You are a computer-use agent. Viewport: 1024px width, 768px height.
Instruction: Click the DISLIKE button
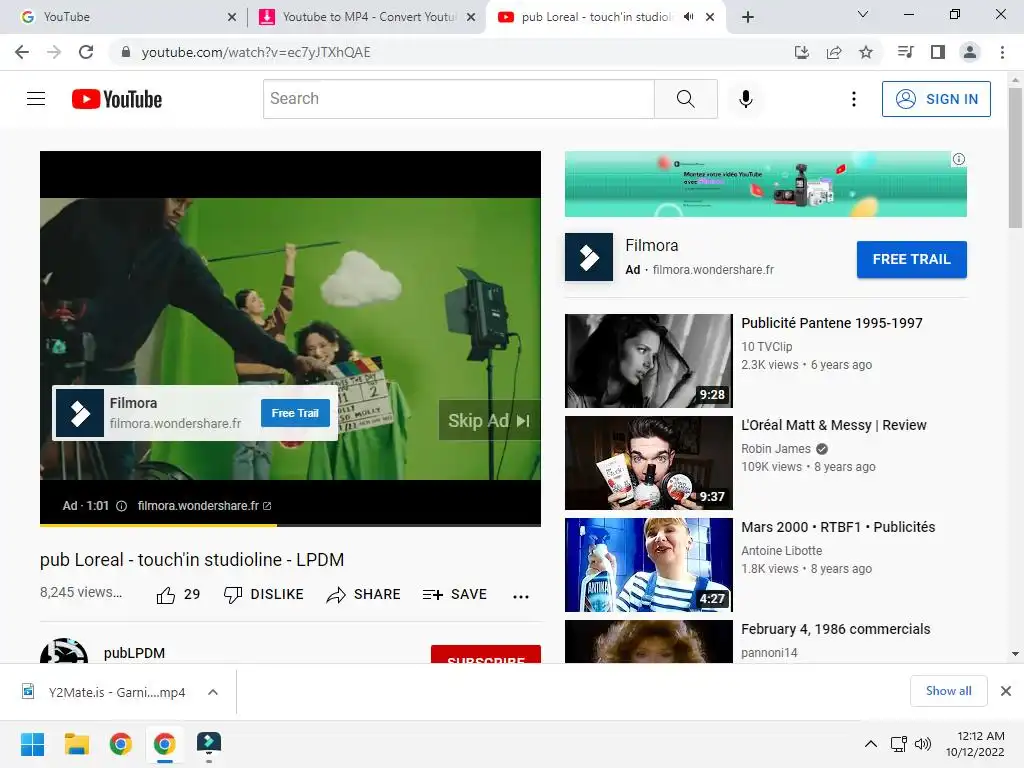click(x=263, y=594)
